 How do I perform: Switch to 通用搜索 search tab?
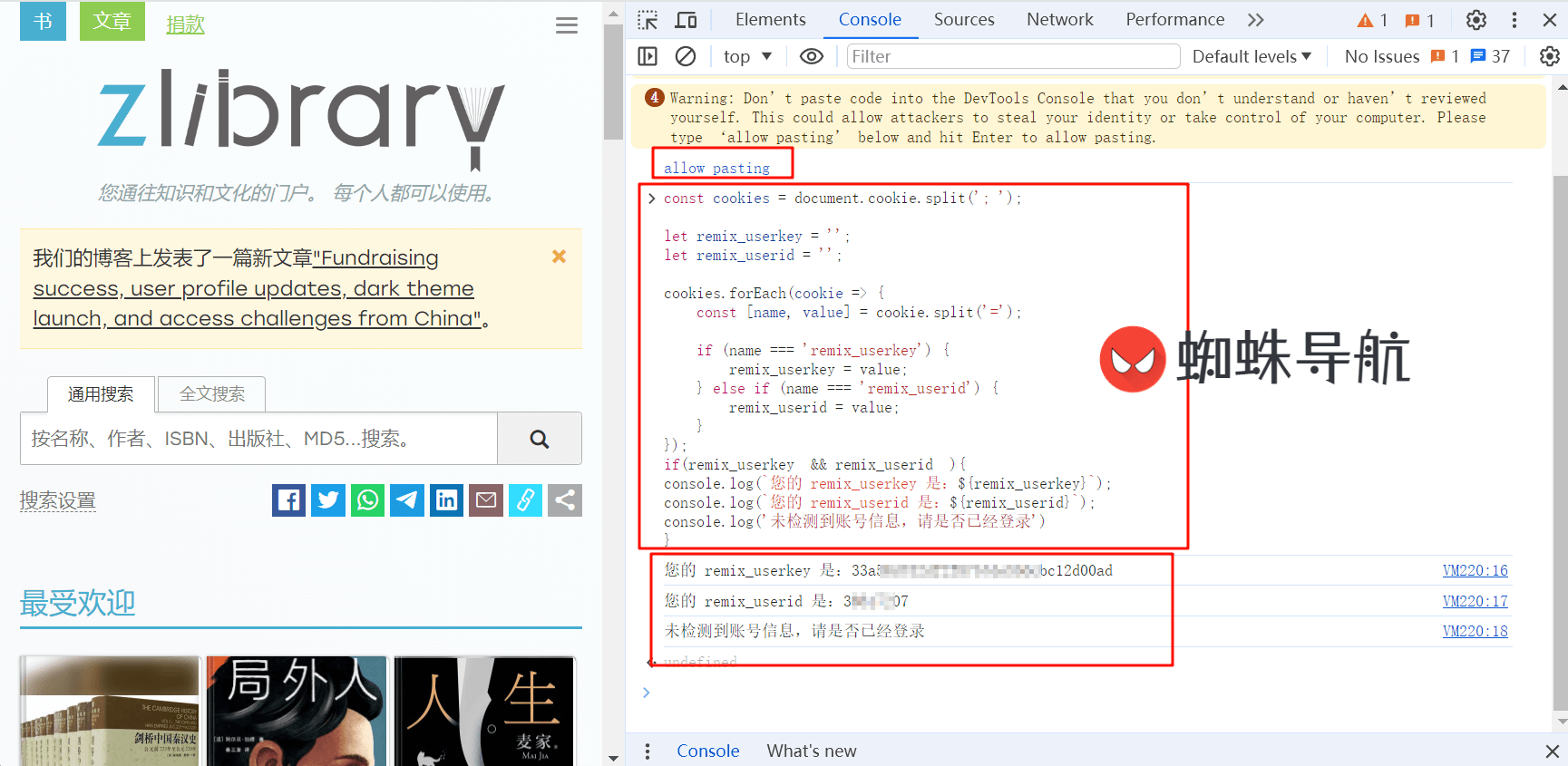[101, 394]
